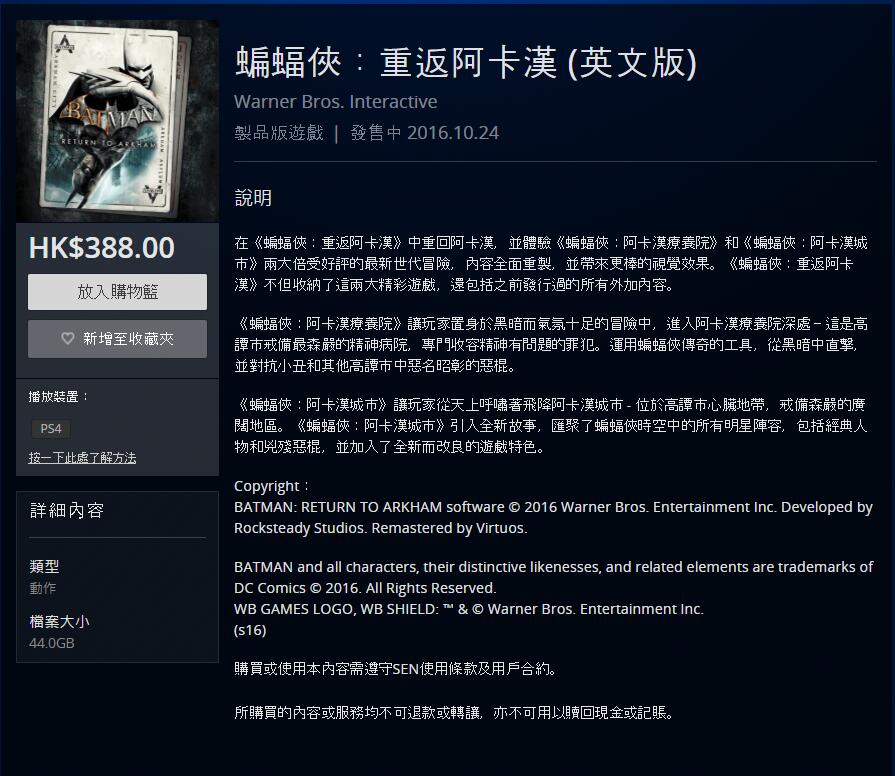Click the SEN terms of use sentence

coord(396,669)
